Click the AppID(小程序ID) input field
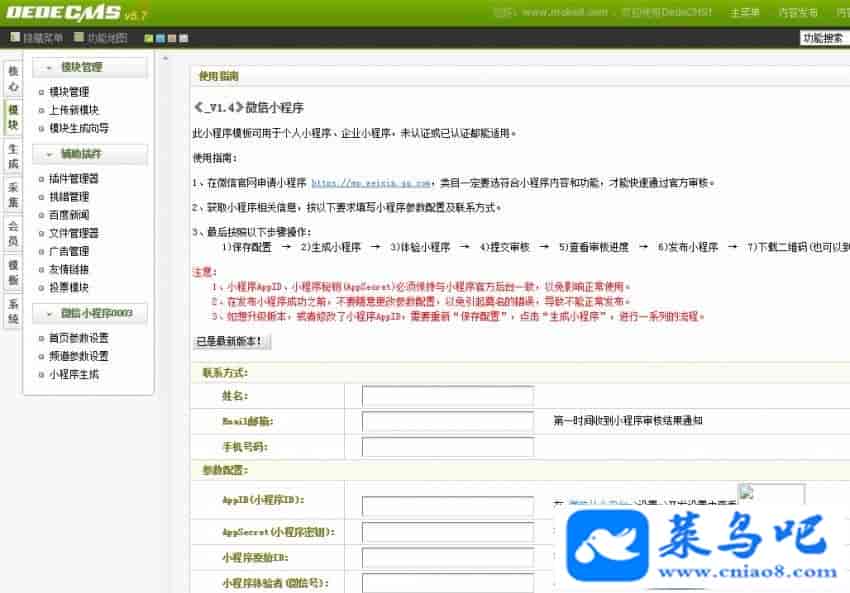 click(x=448, y=506)
